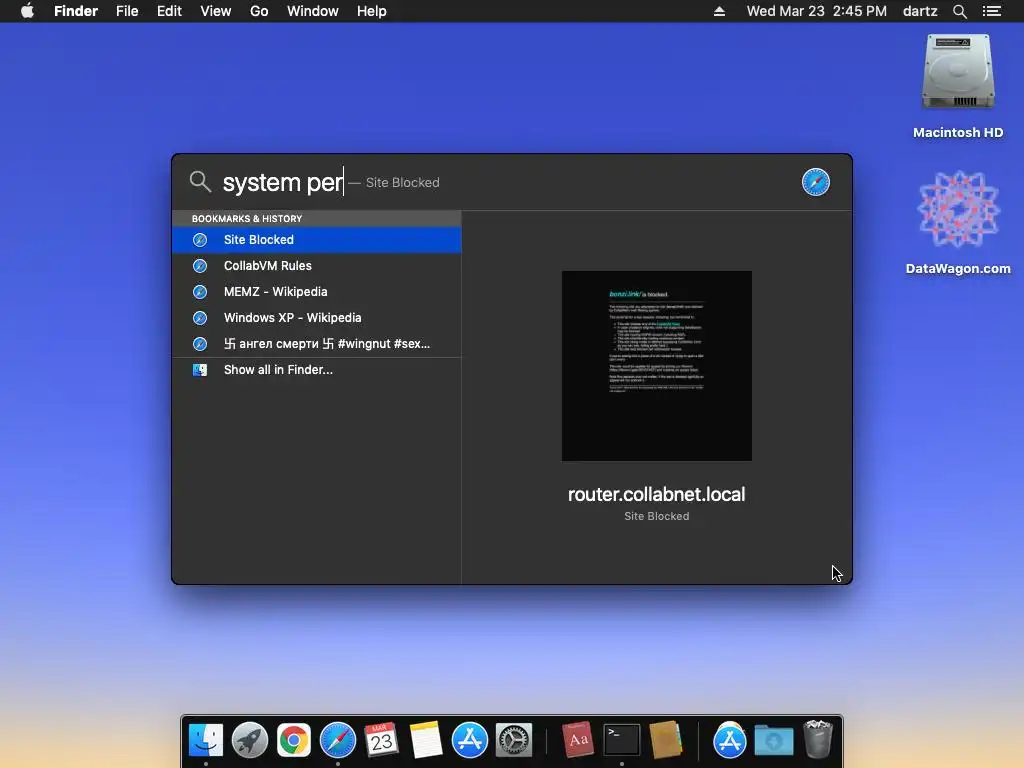
Task: Open the Edit menu
Action: tap(169, 11)
